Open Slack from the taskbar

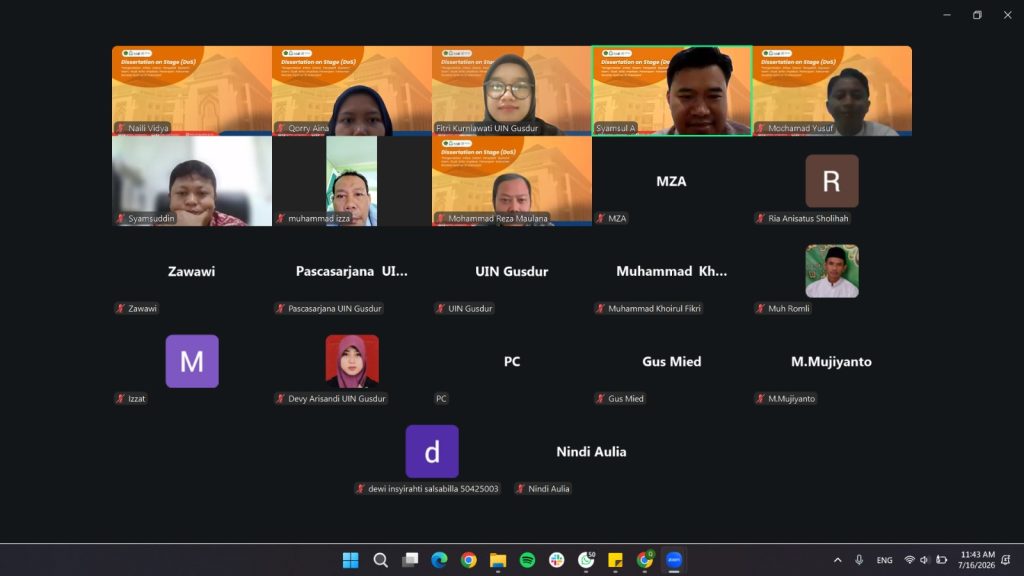click(x=556, y=560)
